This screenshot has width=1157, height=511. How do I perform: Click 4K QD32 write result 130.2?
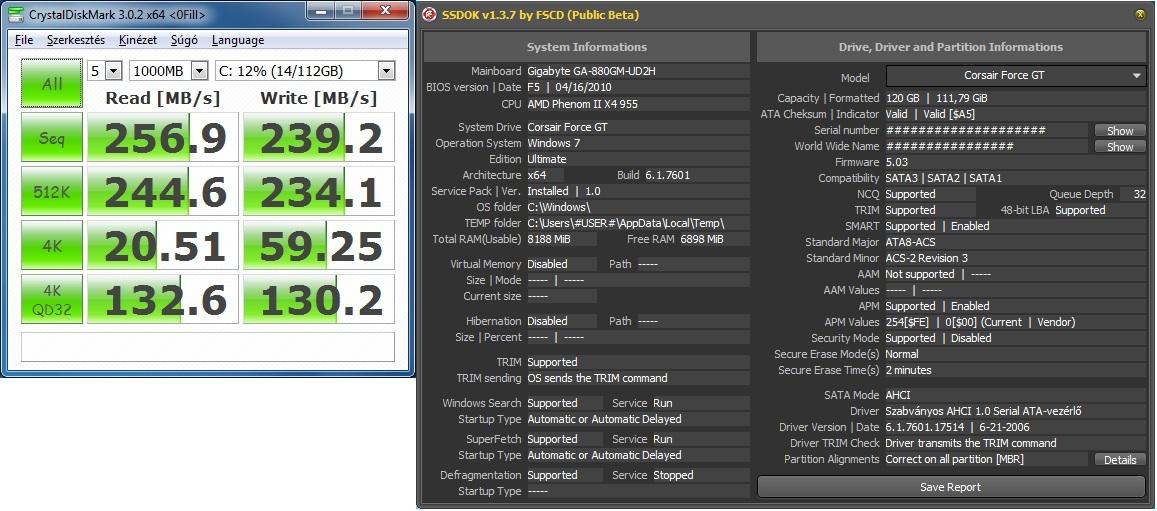tap(320, 299)
